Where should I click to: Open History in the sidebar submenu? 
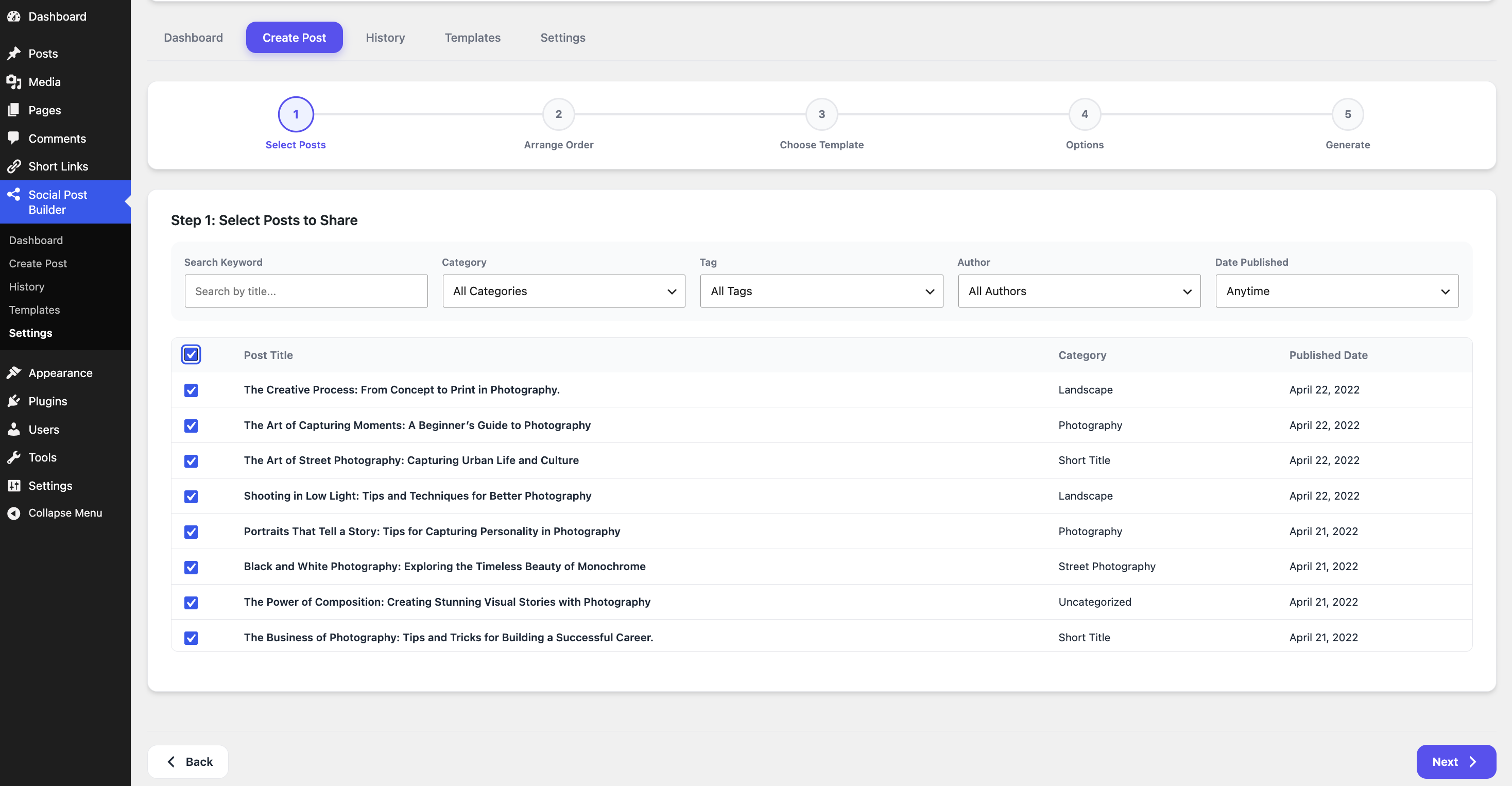(26, 286)
